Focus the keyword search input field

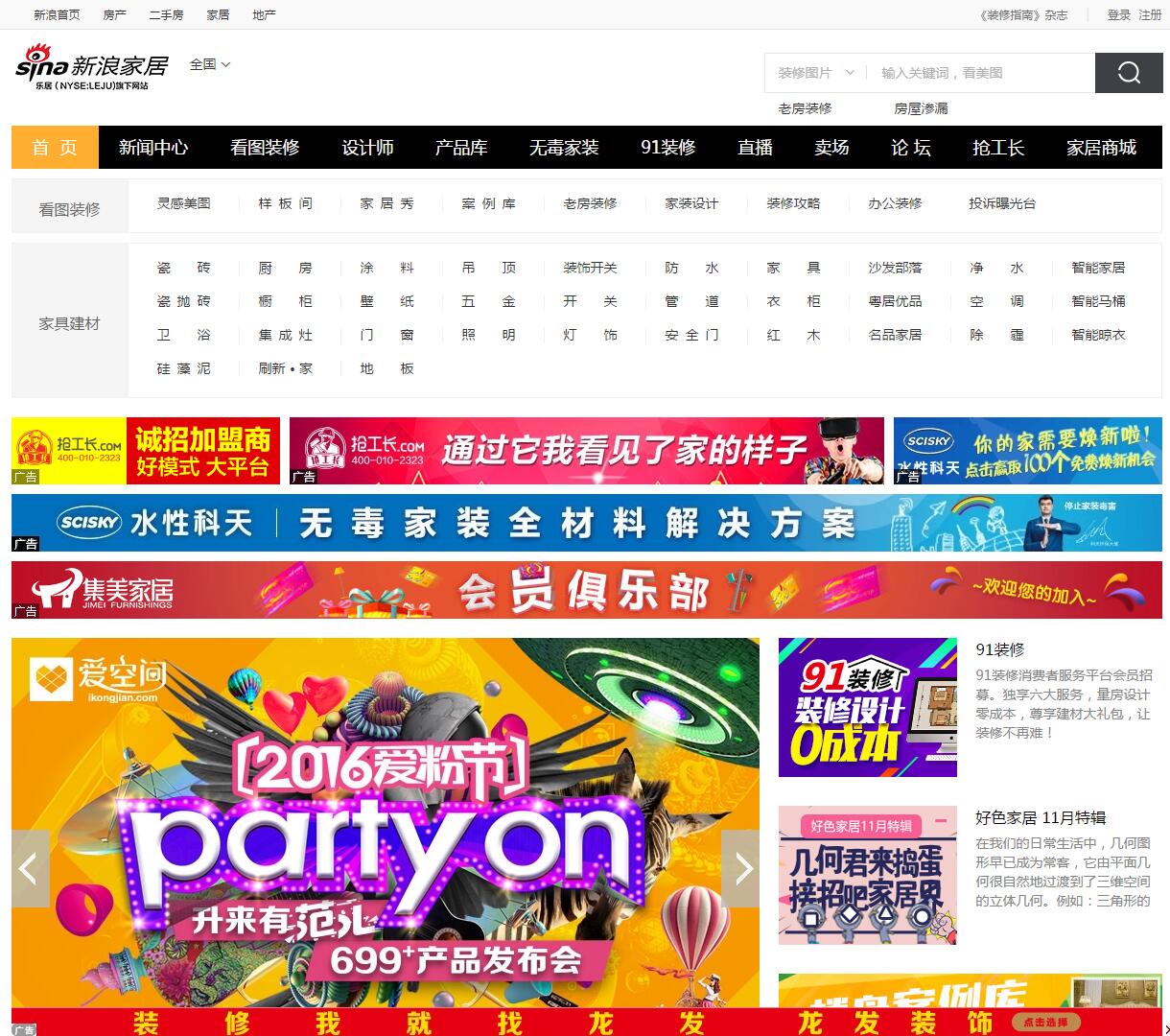pos(980,73)
